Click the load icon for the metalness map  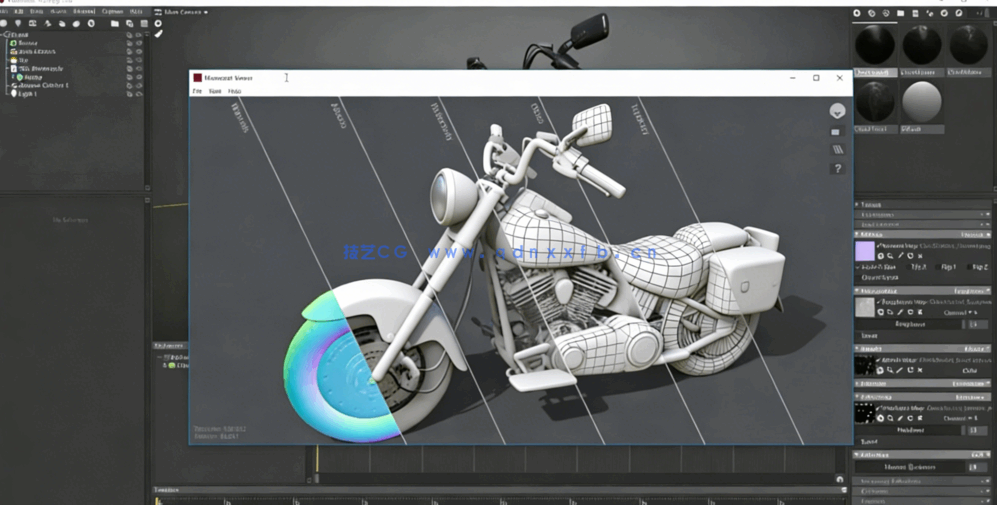881,419
